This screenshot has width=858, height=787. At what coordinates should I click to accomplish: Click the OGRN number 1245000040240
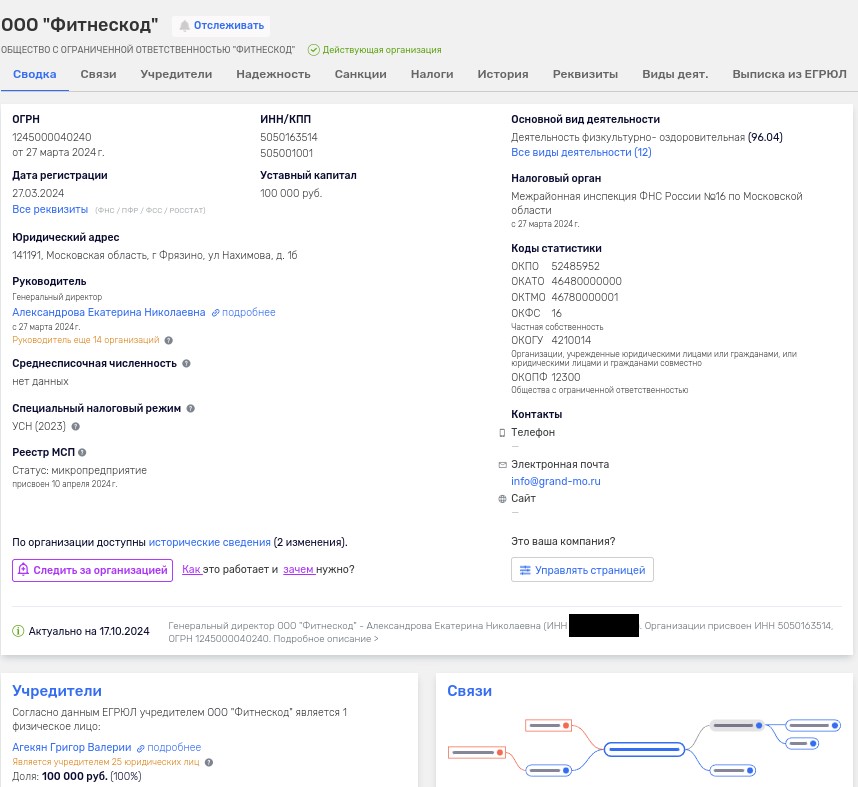[52, 137]
